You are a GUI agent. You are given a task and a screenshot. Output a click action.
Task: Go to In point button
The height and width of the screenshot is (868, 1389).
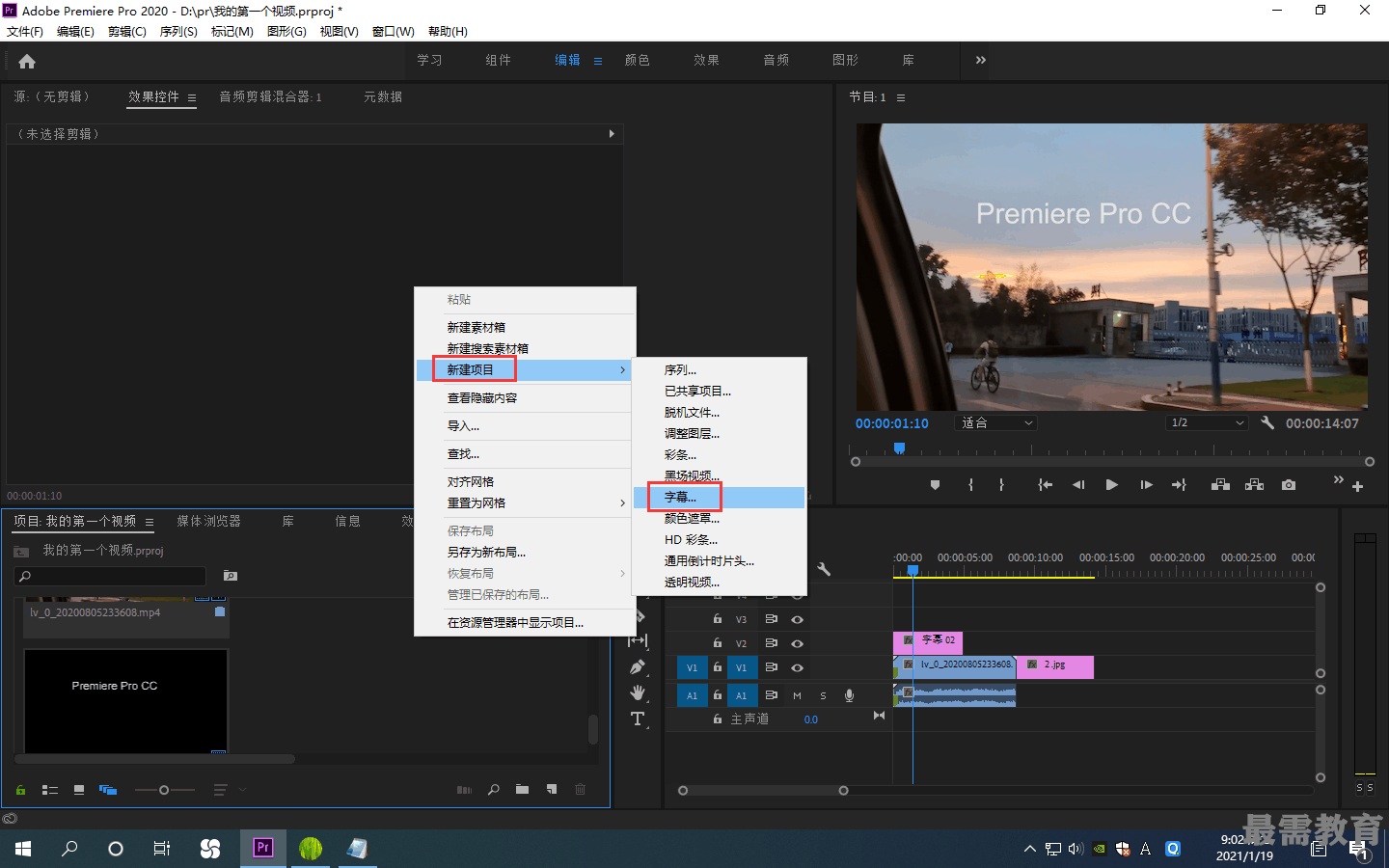[x=1045, y=485]
